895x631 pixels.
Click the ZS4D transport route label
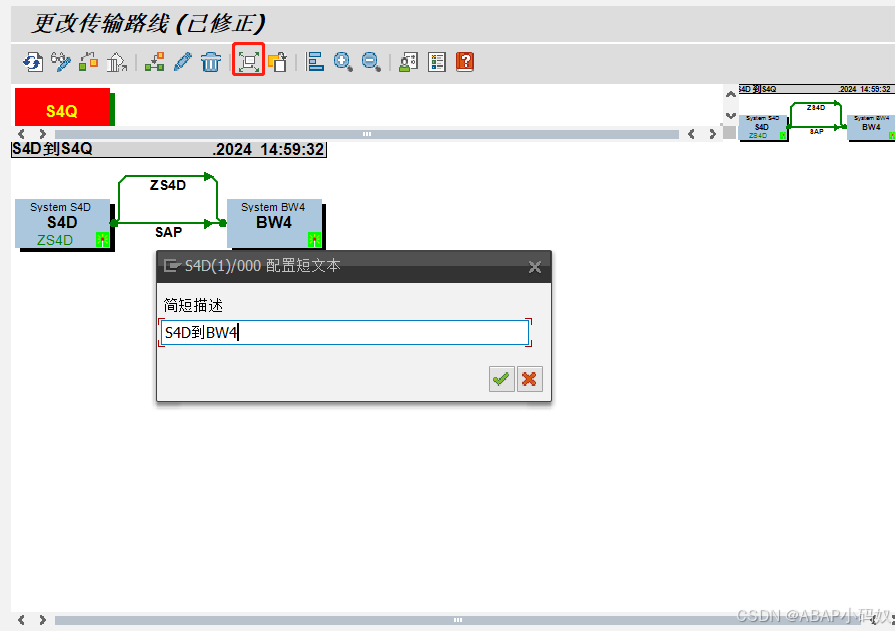pyautogui.click(x=168, y=185)
